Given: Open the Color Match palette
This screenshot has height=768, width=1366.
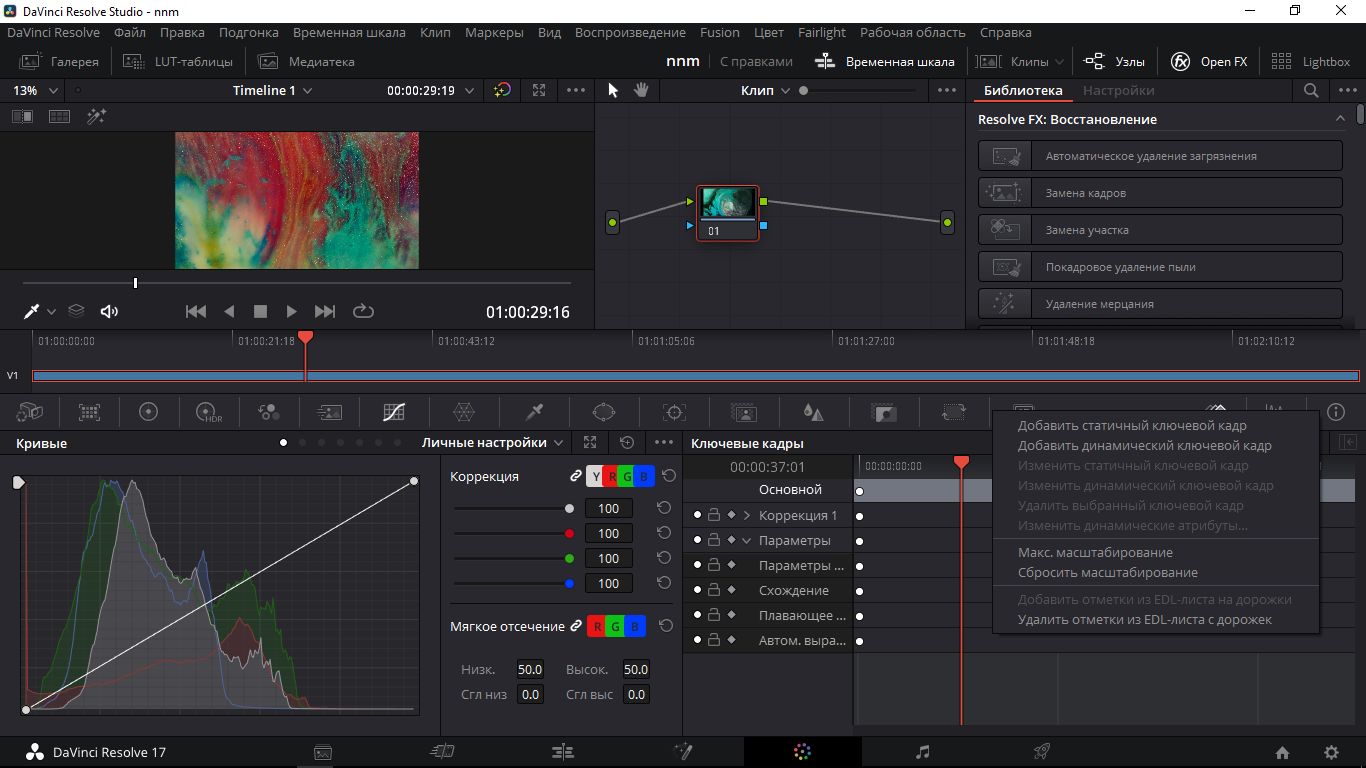Looking at the screenshot, I should (x=90, y=412).
